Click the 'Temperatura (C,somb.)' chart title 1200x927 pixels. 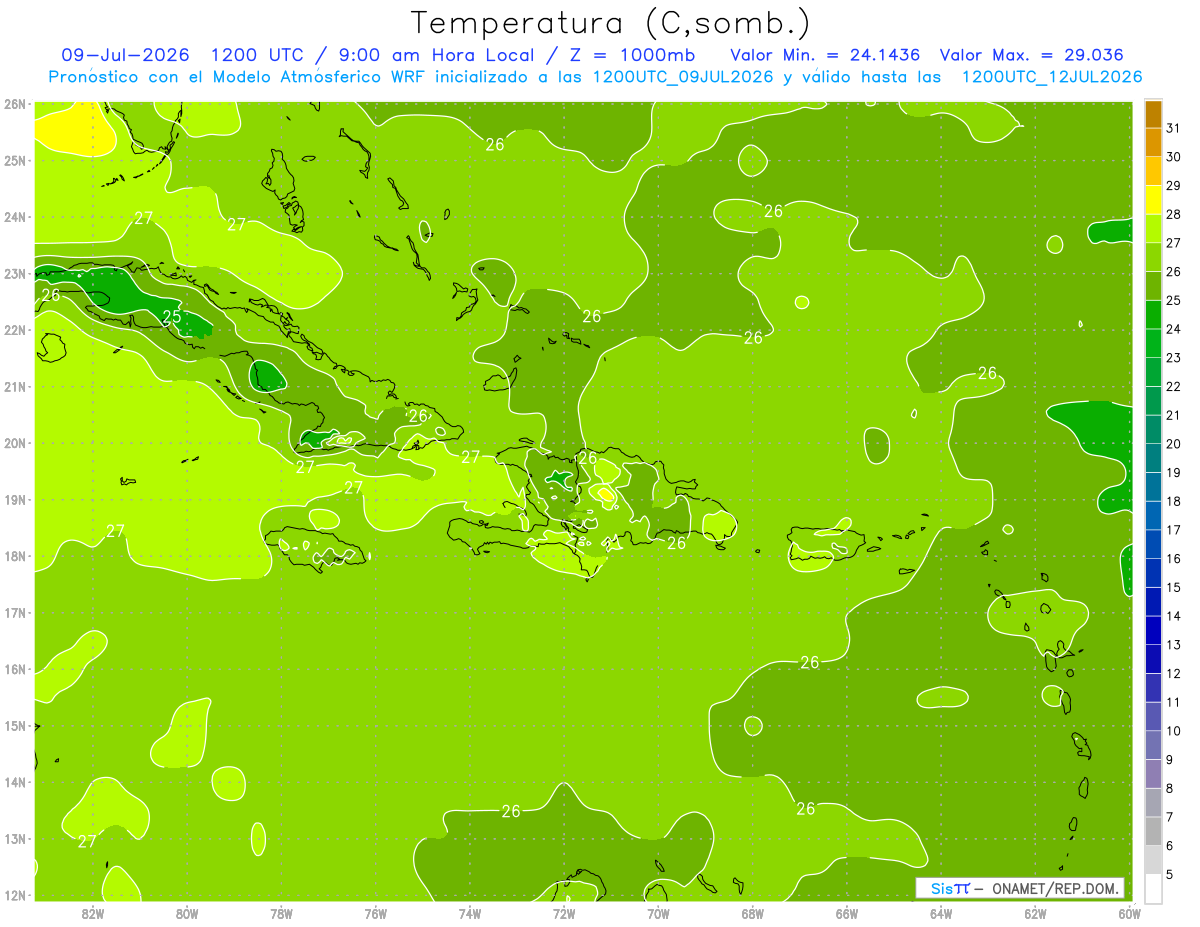point(611,22)
